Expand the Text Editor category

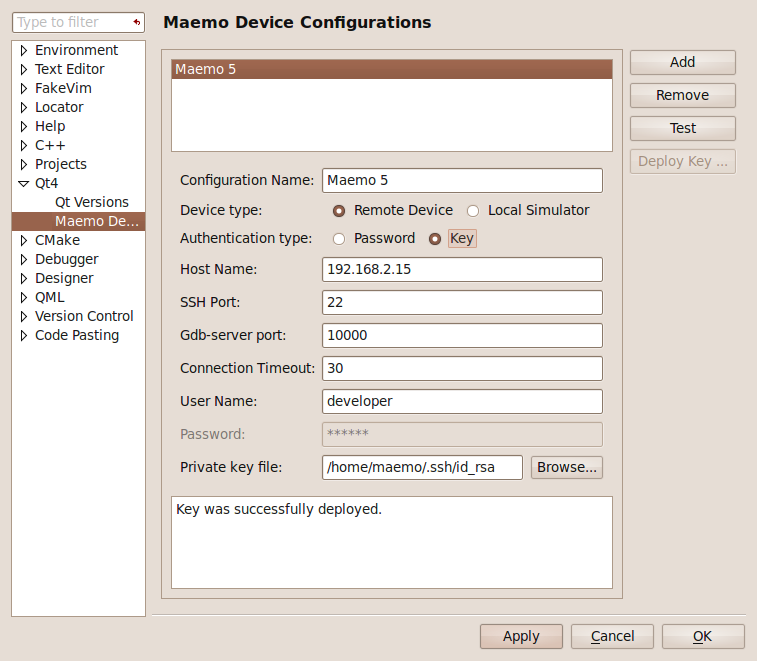(24, 70)
